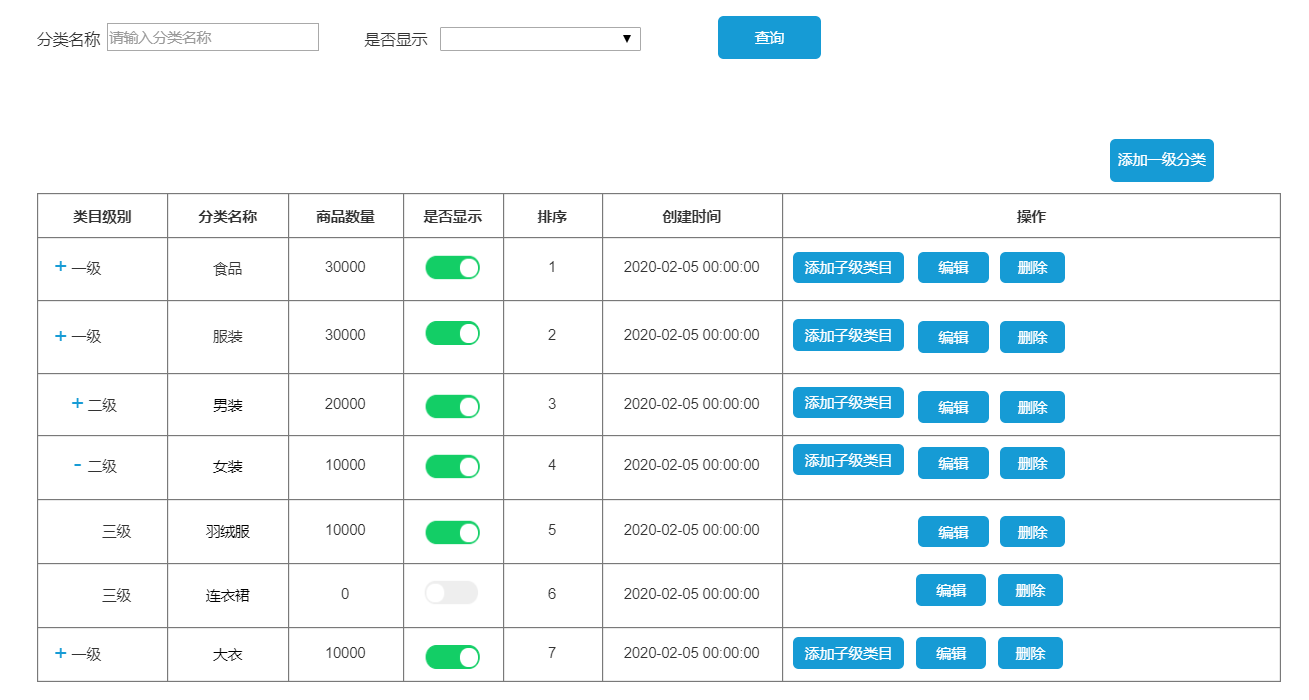Collapse the 女装 second-level category
Screen dimensions: 1309x700
pyautogui.click(x=77, y=464)
